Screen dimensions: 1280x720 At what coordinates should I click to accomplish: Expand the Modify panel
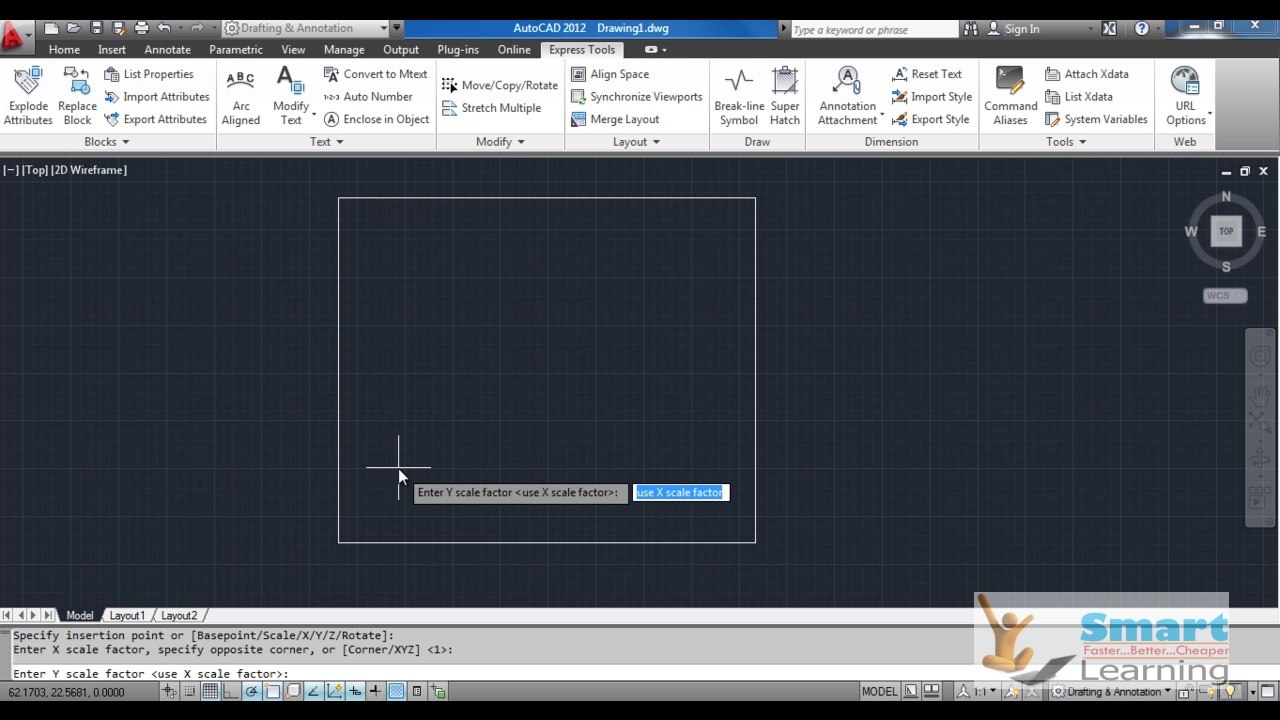point(500,142)
